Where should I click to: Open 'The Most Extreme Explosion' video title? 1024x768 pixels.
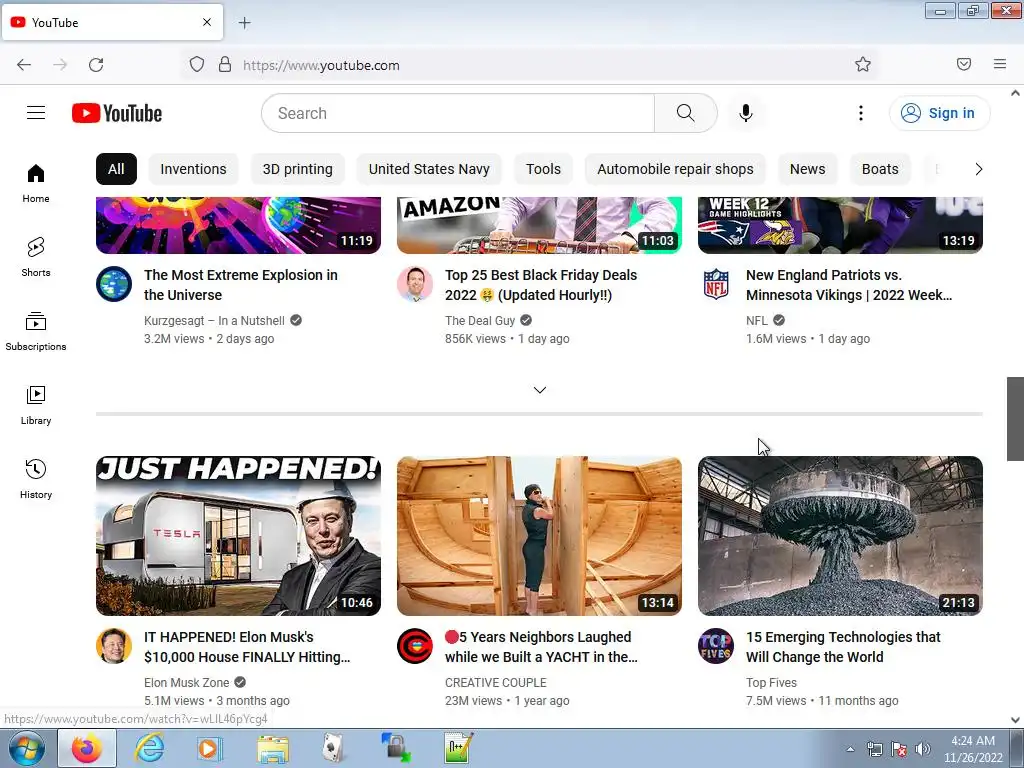click(x=241, y=285)
